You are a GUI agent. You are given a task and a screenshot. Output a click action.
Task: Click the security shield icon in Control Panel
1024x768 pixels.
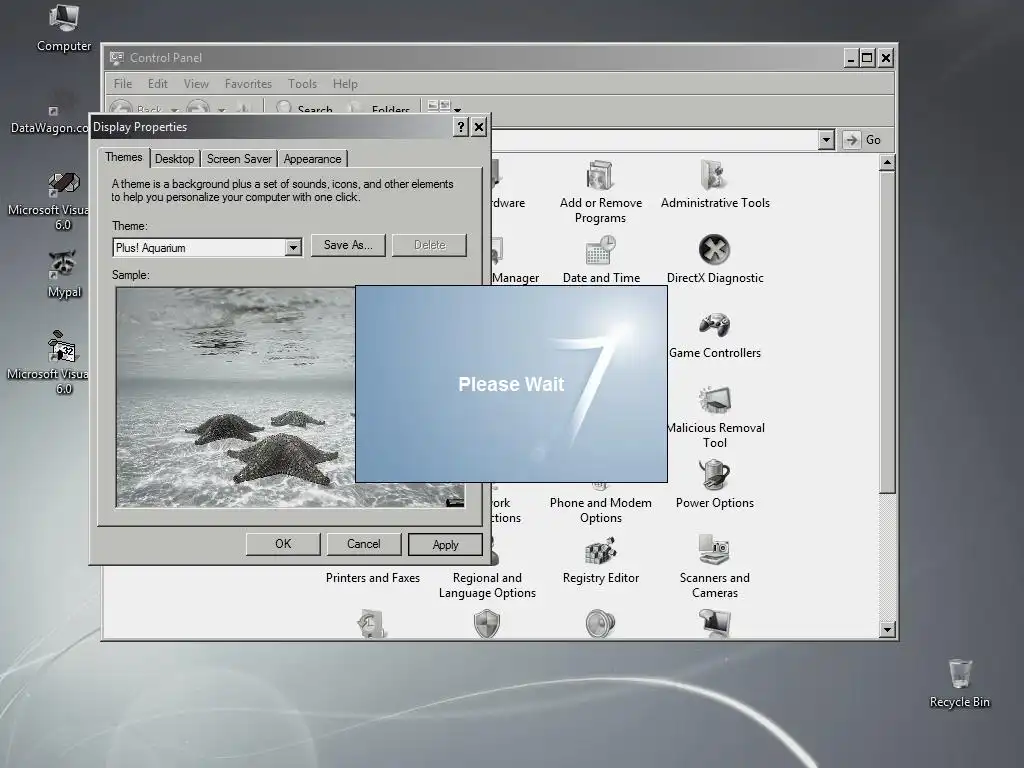[487, 624]
